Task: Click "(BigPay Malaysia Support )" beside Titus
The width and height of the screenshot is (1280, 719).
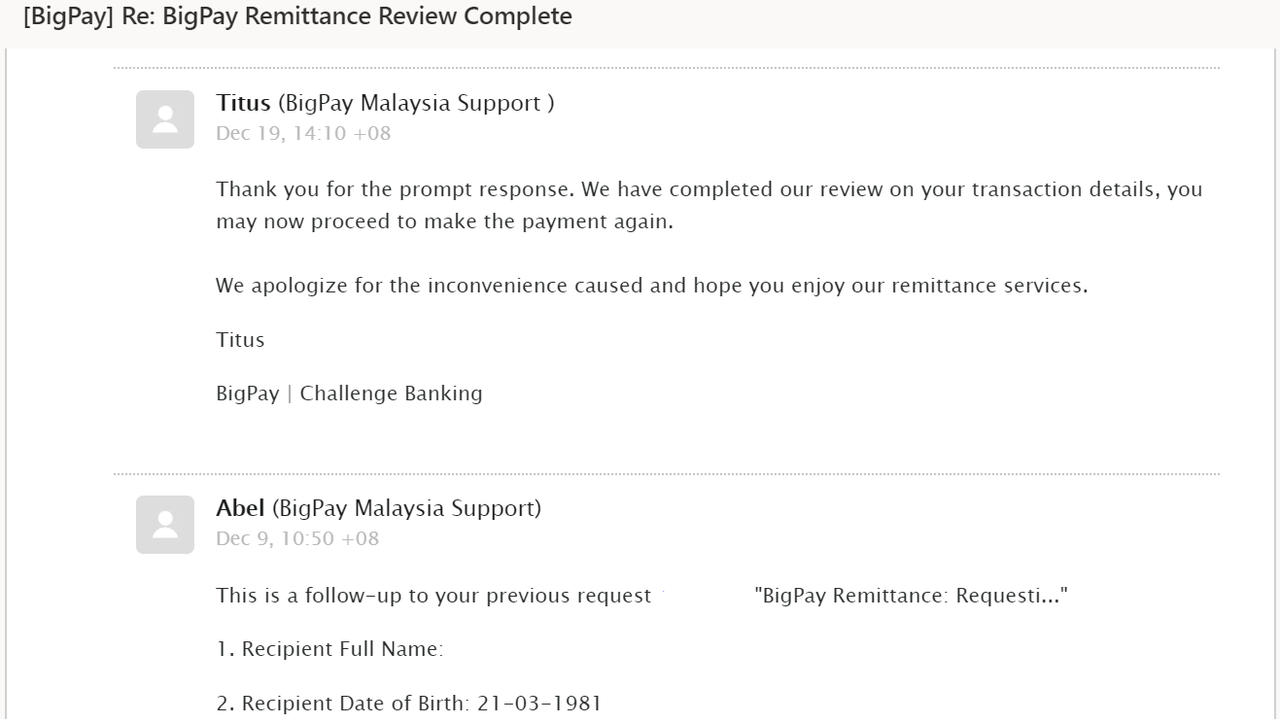Action: 416,103
